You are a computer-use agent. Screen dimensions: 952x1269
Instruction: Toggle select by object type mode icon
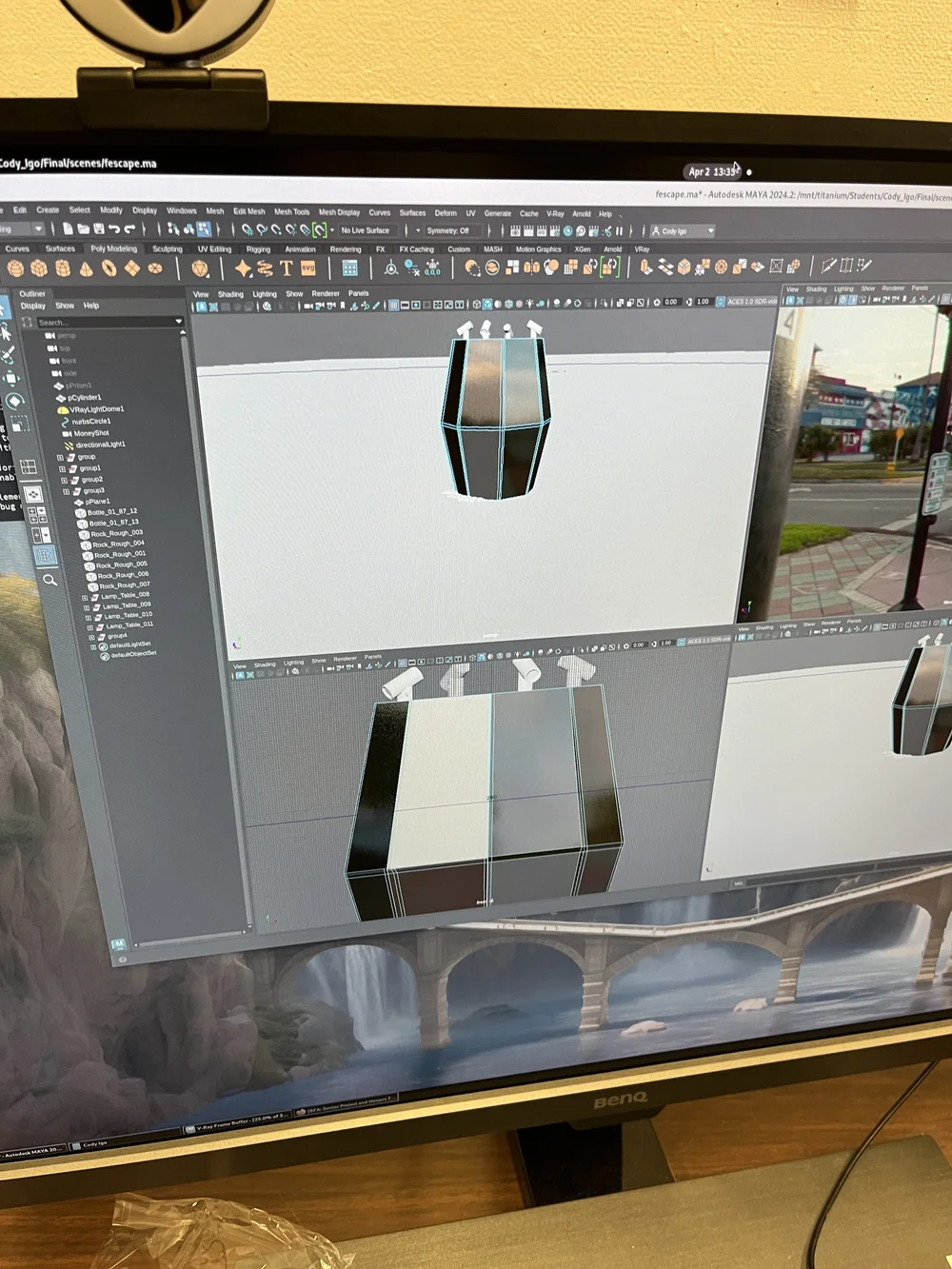[188, 229]
